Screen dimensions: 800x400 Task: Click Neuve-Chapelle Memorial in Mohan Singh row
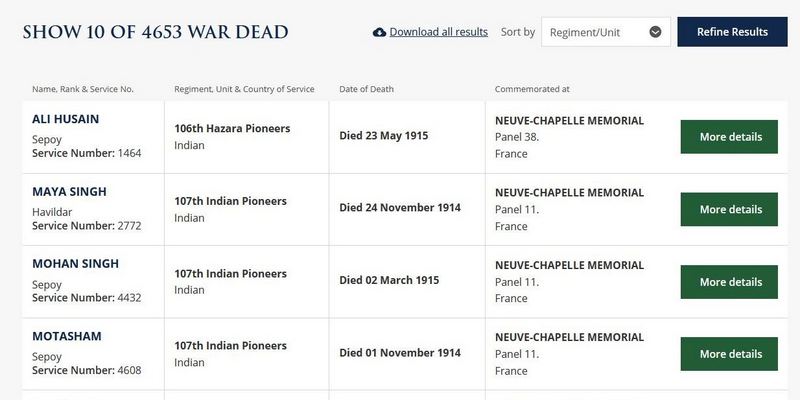point(569,265)
